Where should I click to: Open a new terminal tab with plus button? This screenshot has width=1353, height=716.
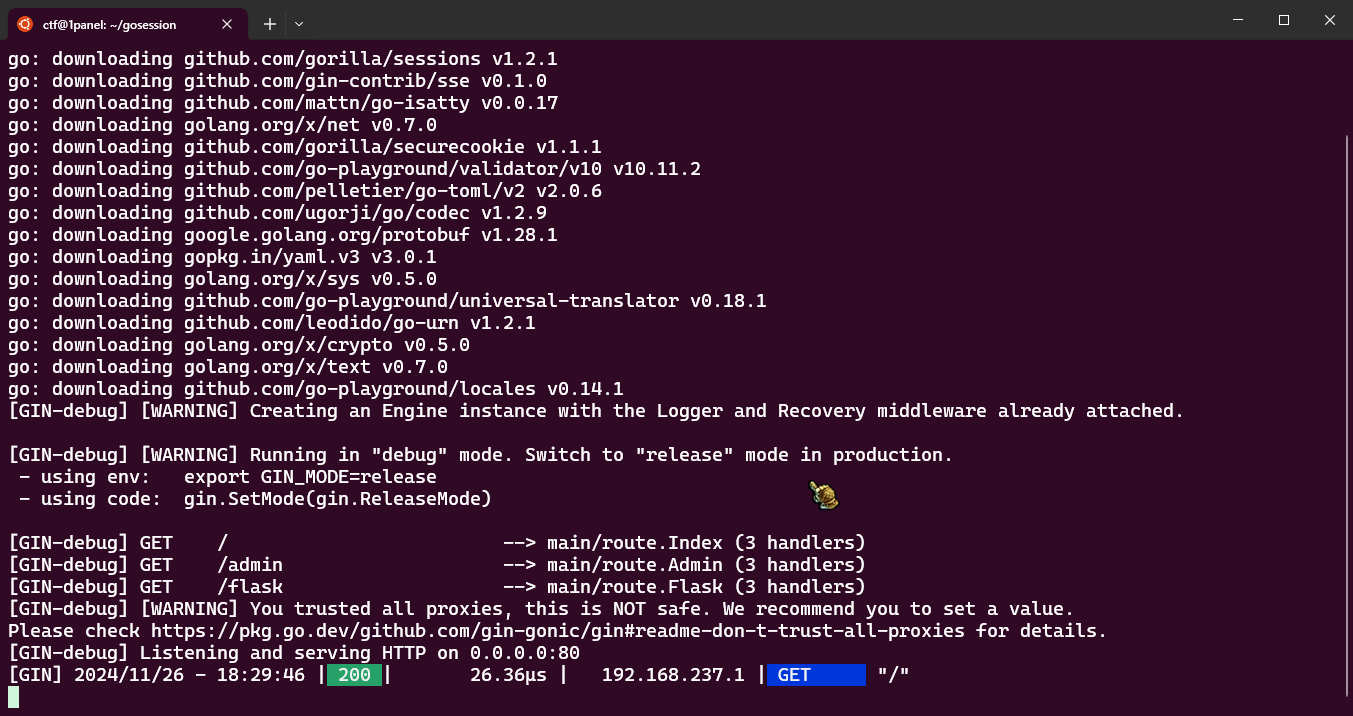(x=269, y=23)
